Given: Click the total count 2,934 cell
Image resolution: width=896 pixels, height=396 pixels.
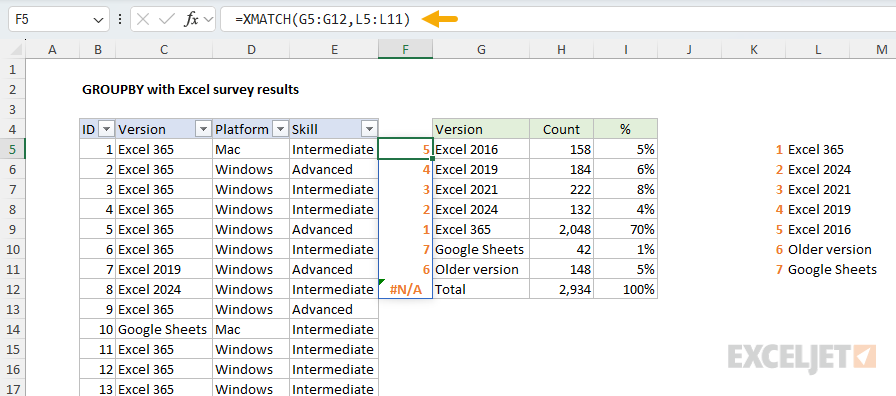Looking at the screenshot, I should pos(562,289).
